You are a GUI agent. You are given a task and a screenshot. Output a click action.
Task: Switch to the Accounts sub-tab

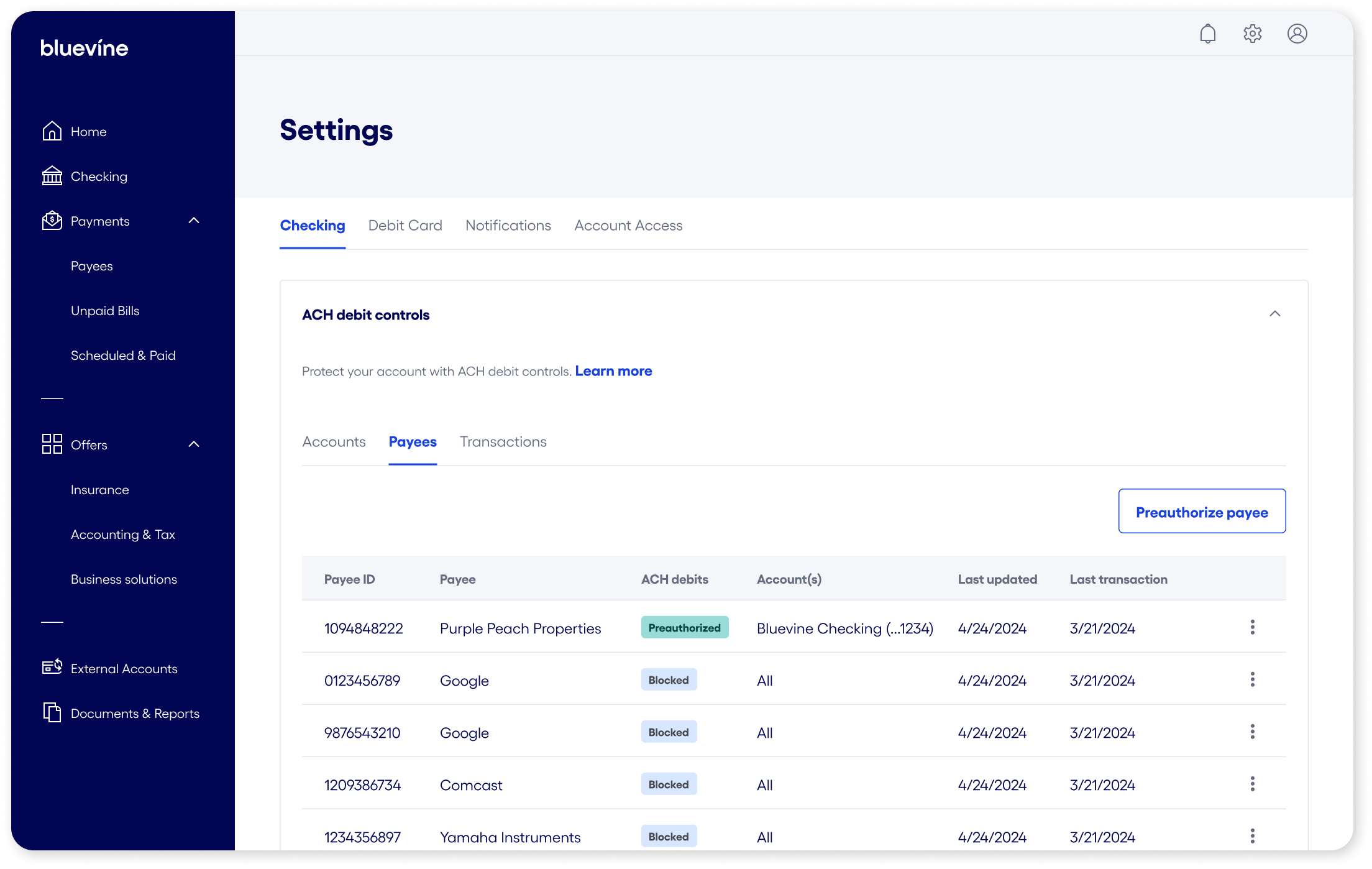(x=334, y=442)
